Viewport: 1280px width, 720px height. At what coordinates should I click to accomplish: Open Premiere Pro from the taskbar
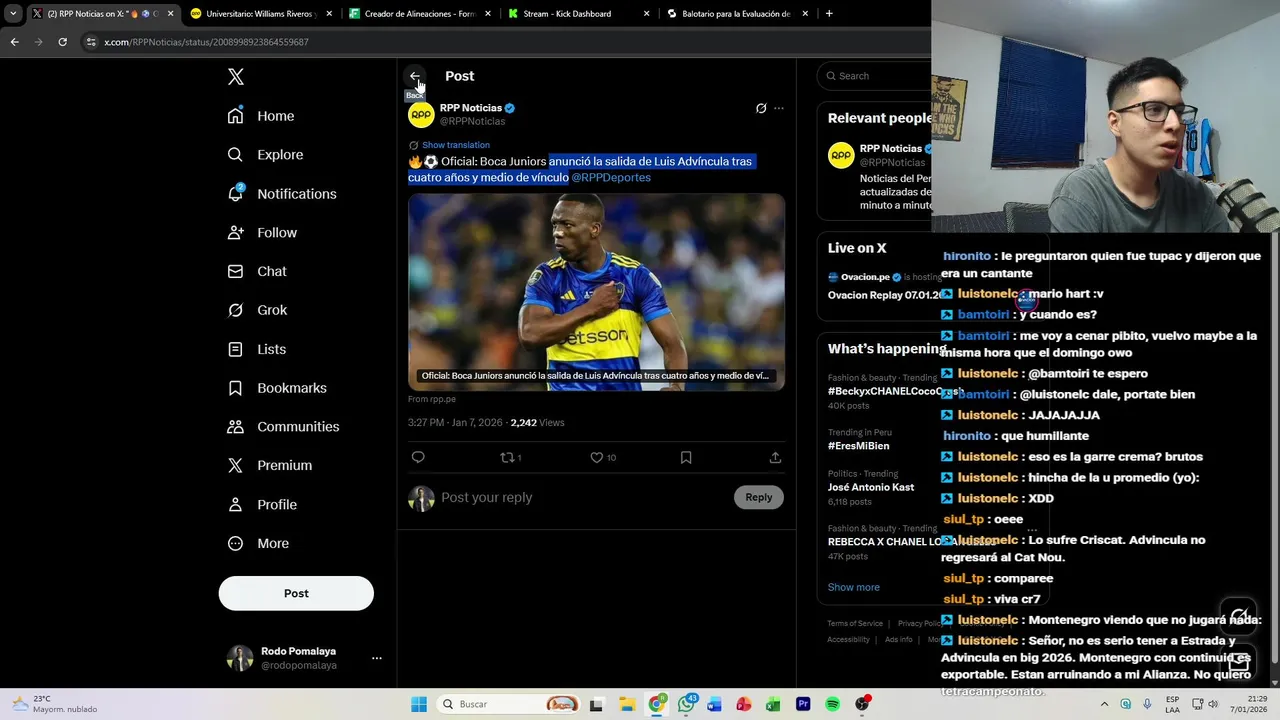click(x=803, y=704)
